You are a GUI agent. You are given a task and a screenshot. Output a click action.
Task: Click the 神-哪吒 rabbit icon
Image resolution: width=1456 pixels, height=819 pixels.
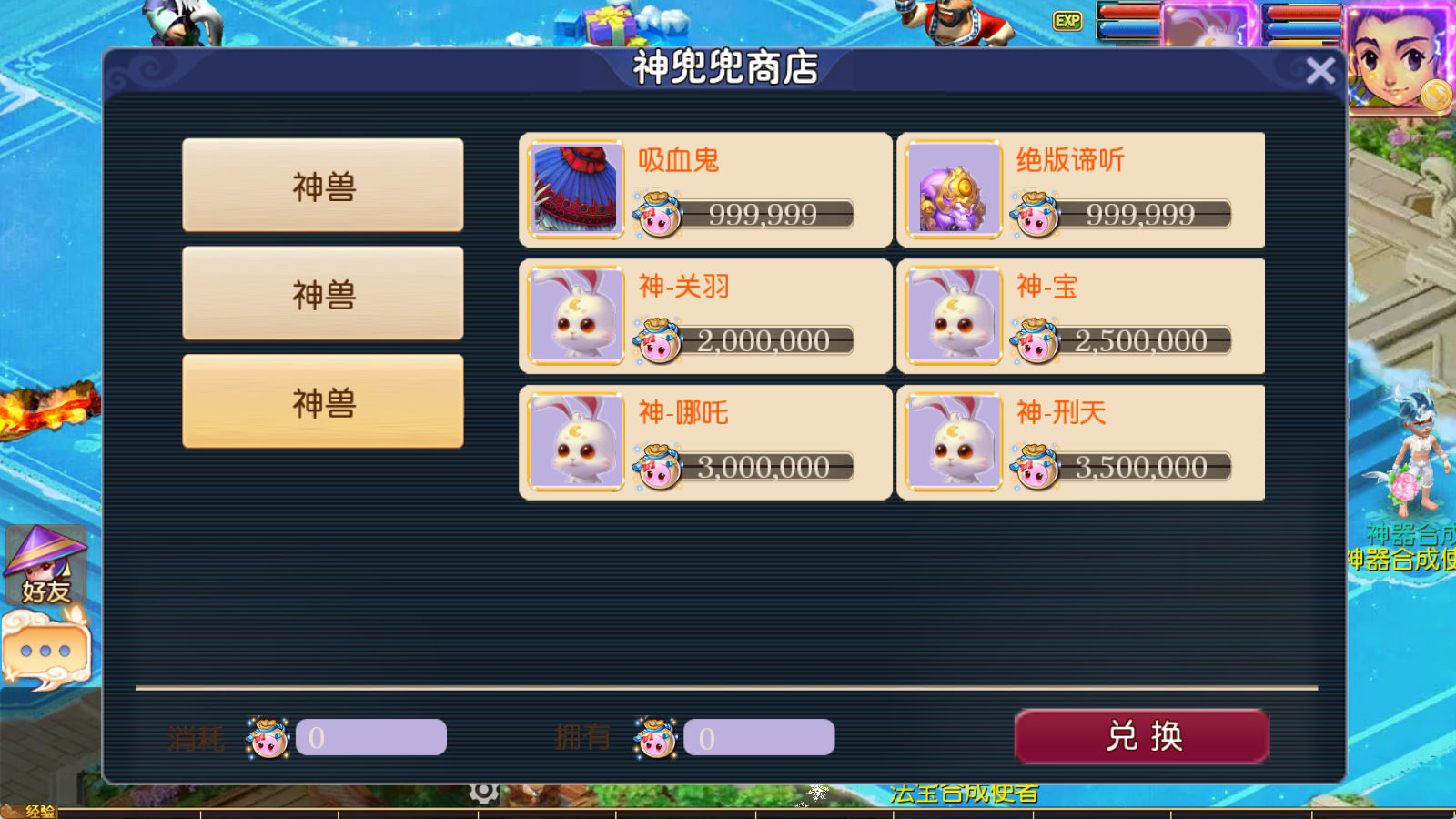[576, 442]
